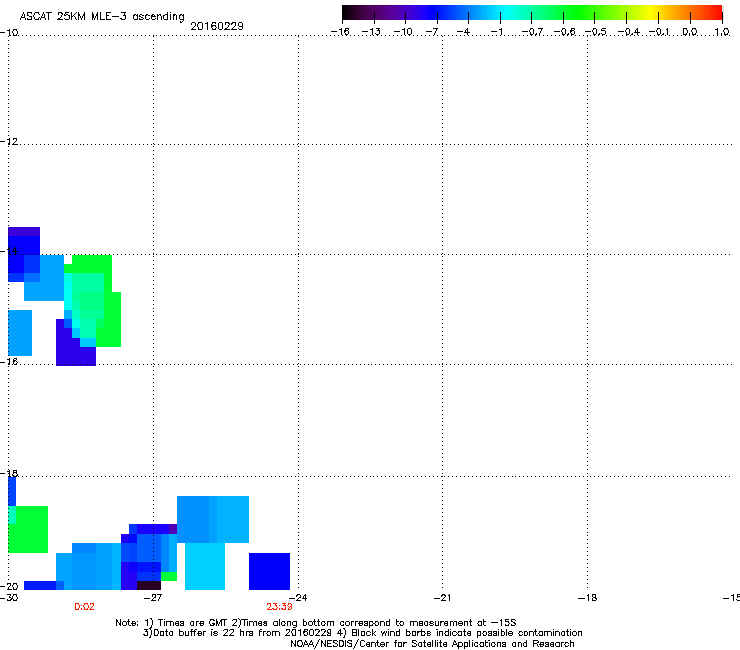Viewport: 740px width, 650px height.
Task: Select colorbar tick label -16
Action: coord(340,32)
